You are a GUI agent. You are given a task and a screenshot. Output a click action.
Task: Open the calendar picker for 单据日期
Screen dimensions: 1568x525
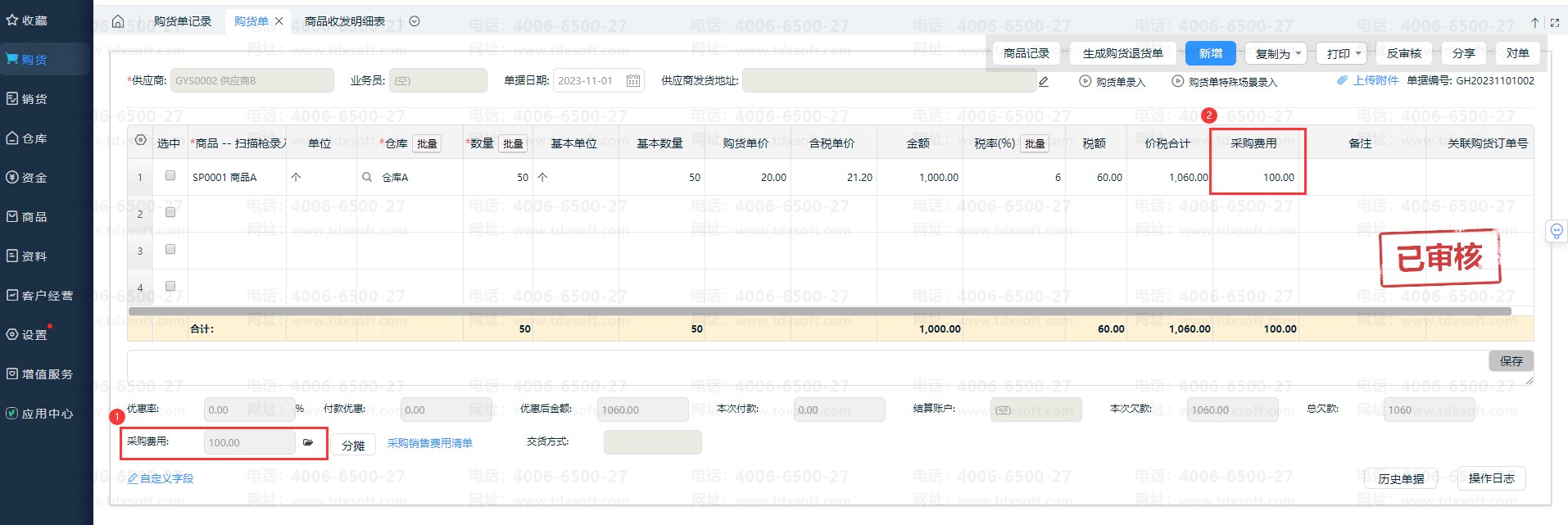pyautogui.click(x=632, y=80)
